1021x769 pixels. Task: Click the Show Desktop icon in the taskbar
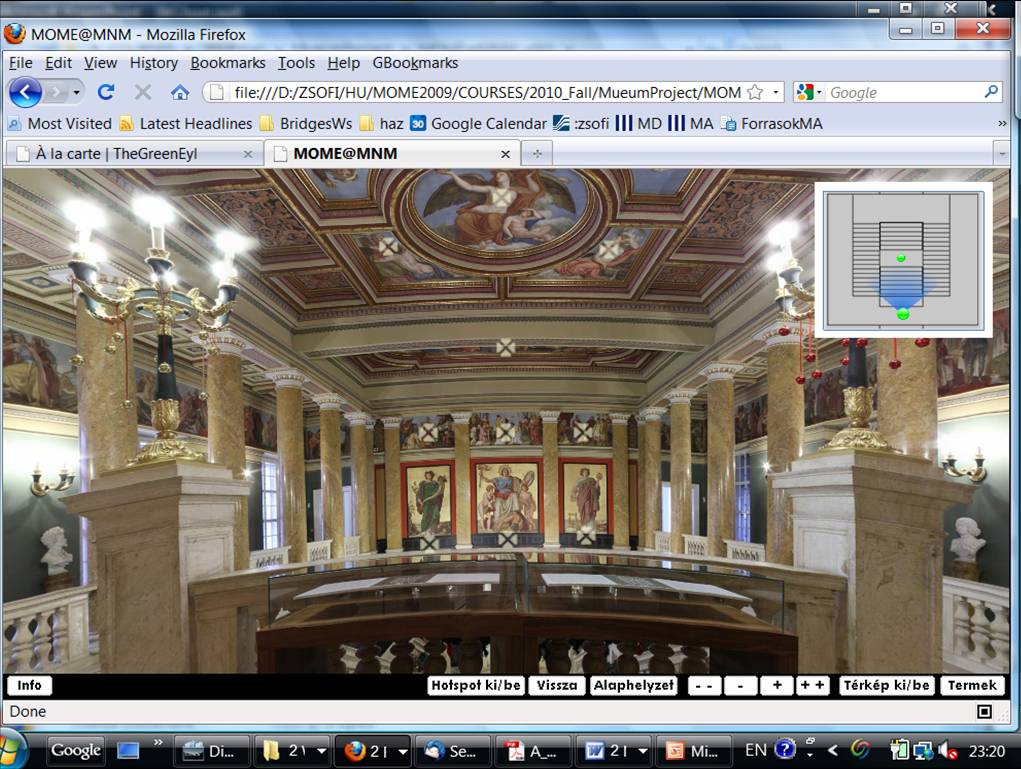[128, 751]
